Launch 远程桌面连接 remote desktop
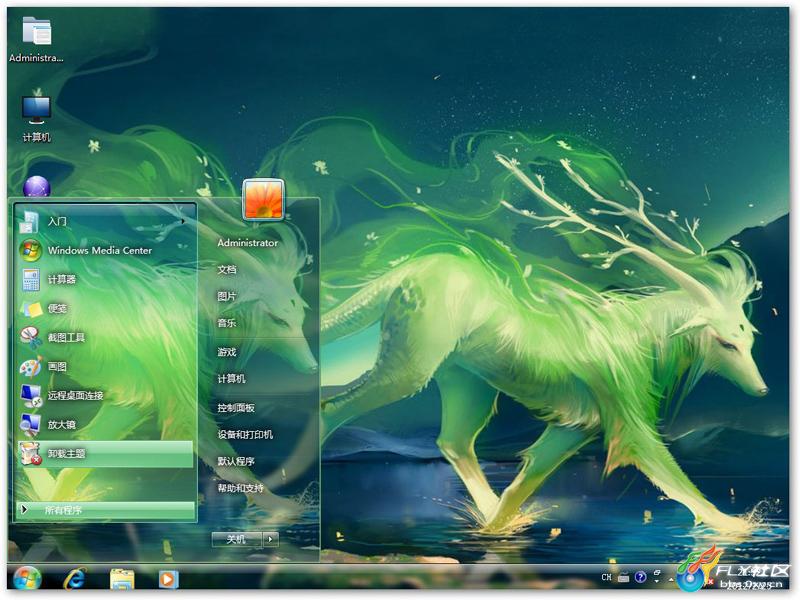This screenshot has height=600, width=800. [105, 395]
